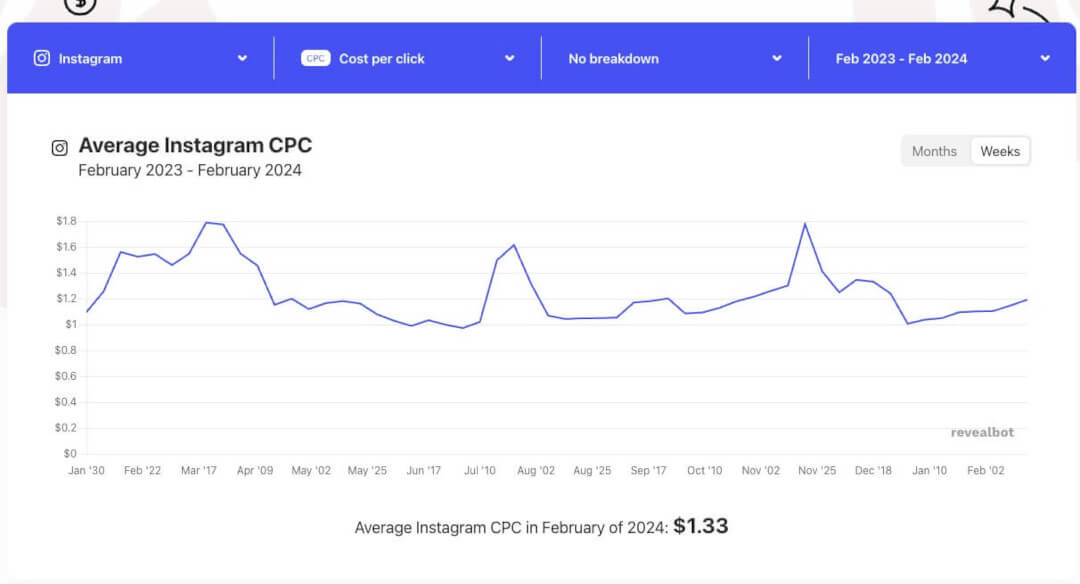Click the revealbot watermark logo
The image size is (1080, 584).
pyautogui.click(x=981, y=432)
